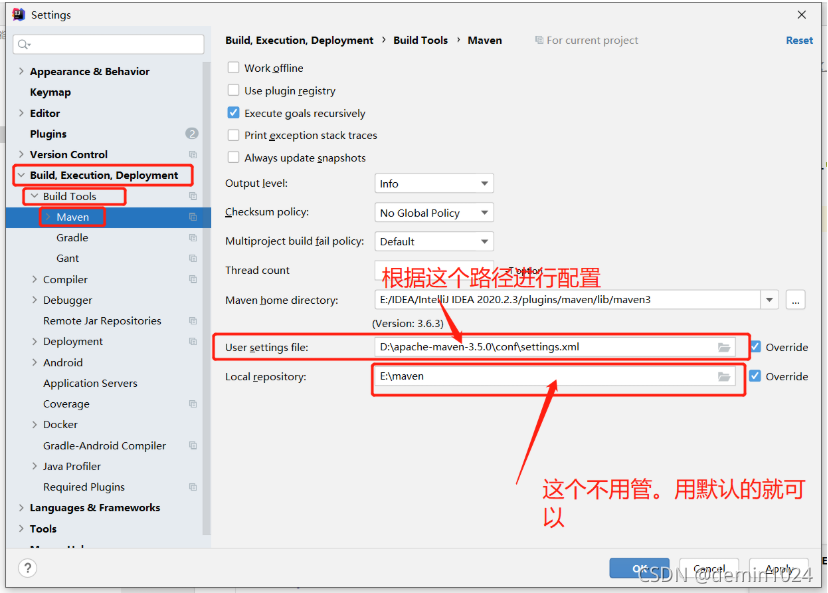Expand the Editor section
Screen dimensions: 828x593
[21, 113]
